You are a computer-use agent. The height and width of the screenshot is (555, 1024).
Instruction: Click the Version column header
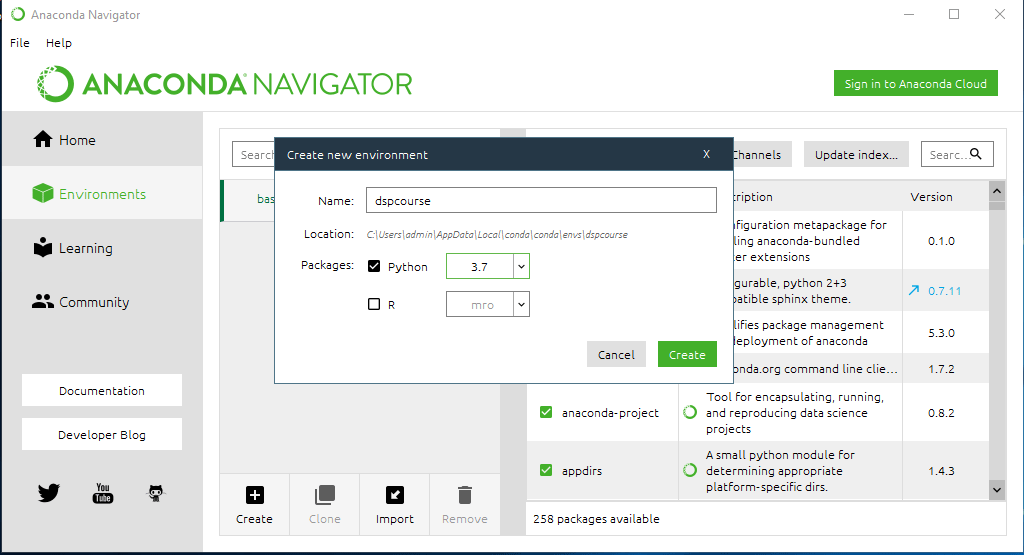(931, 197)
